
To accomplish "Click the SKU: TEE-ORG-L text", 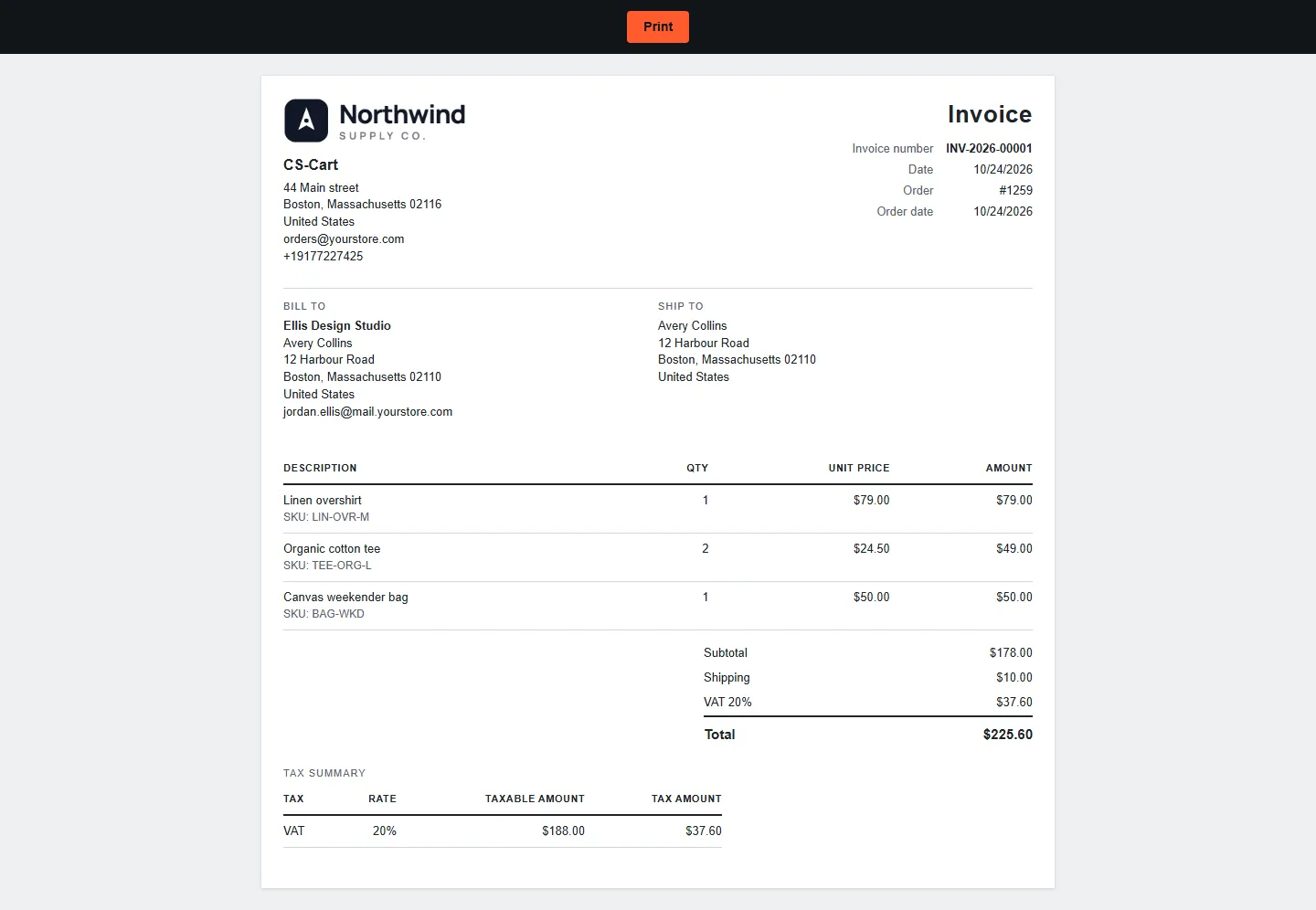I will 327,566.
